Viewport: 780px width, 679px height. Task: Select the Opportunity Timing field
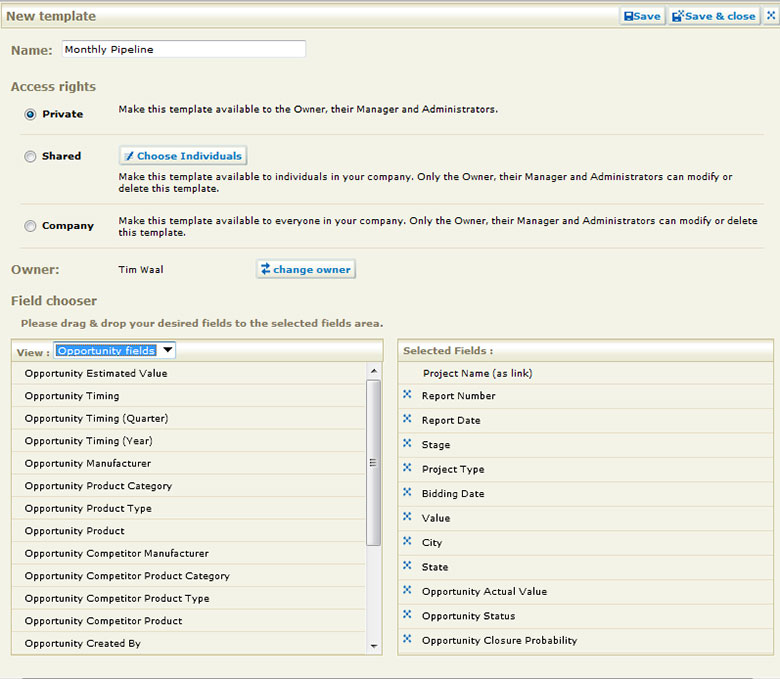tap(189, 395)
